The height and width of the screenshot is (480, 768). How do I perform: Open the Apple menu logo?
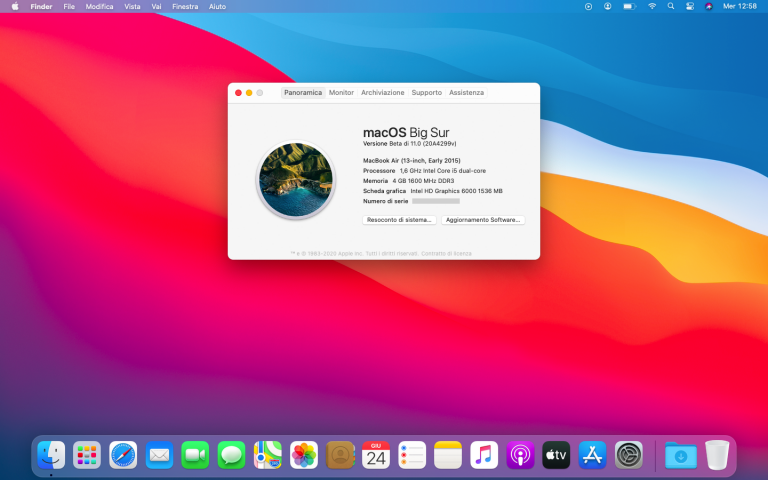pos(15,6)
